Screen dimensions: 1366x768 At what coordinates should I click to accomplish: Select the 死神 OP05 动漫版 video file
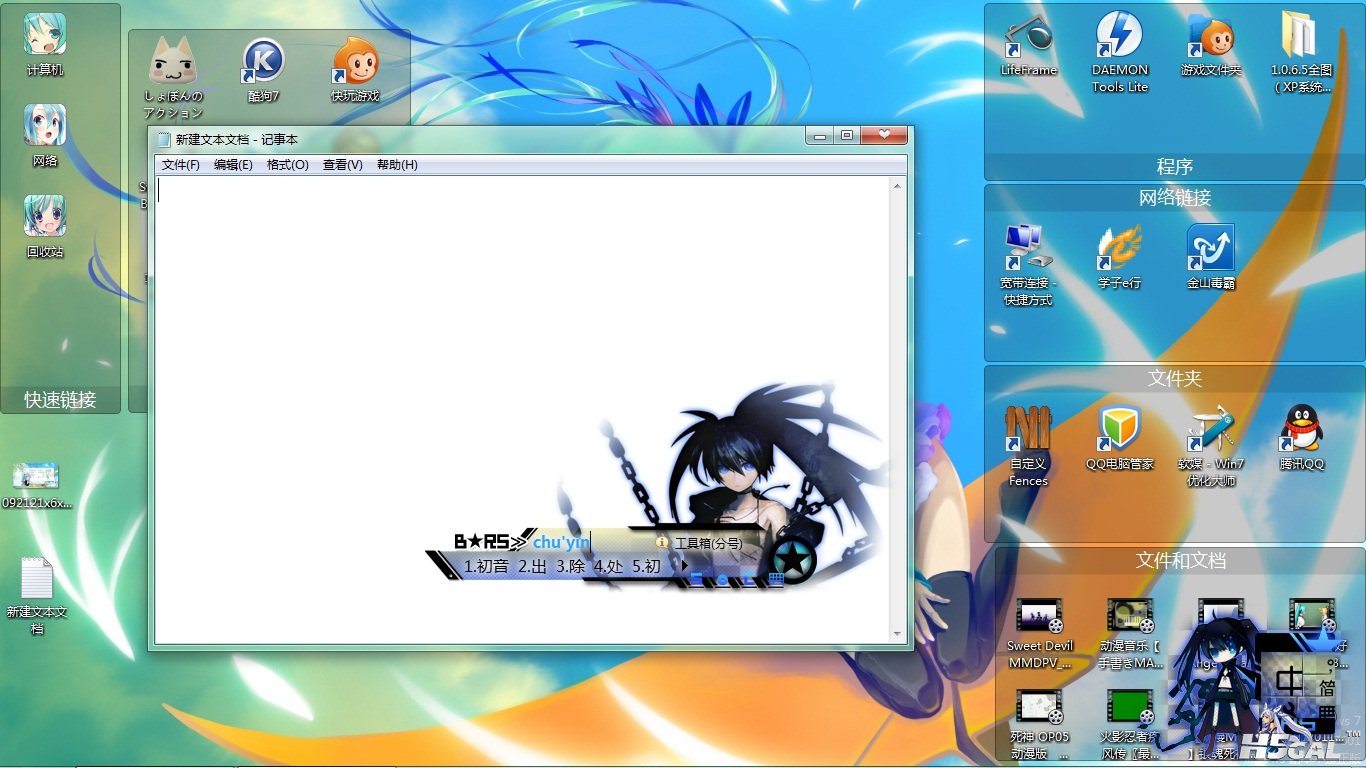click(1039, 724)
